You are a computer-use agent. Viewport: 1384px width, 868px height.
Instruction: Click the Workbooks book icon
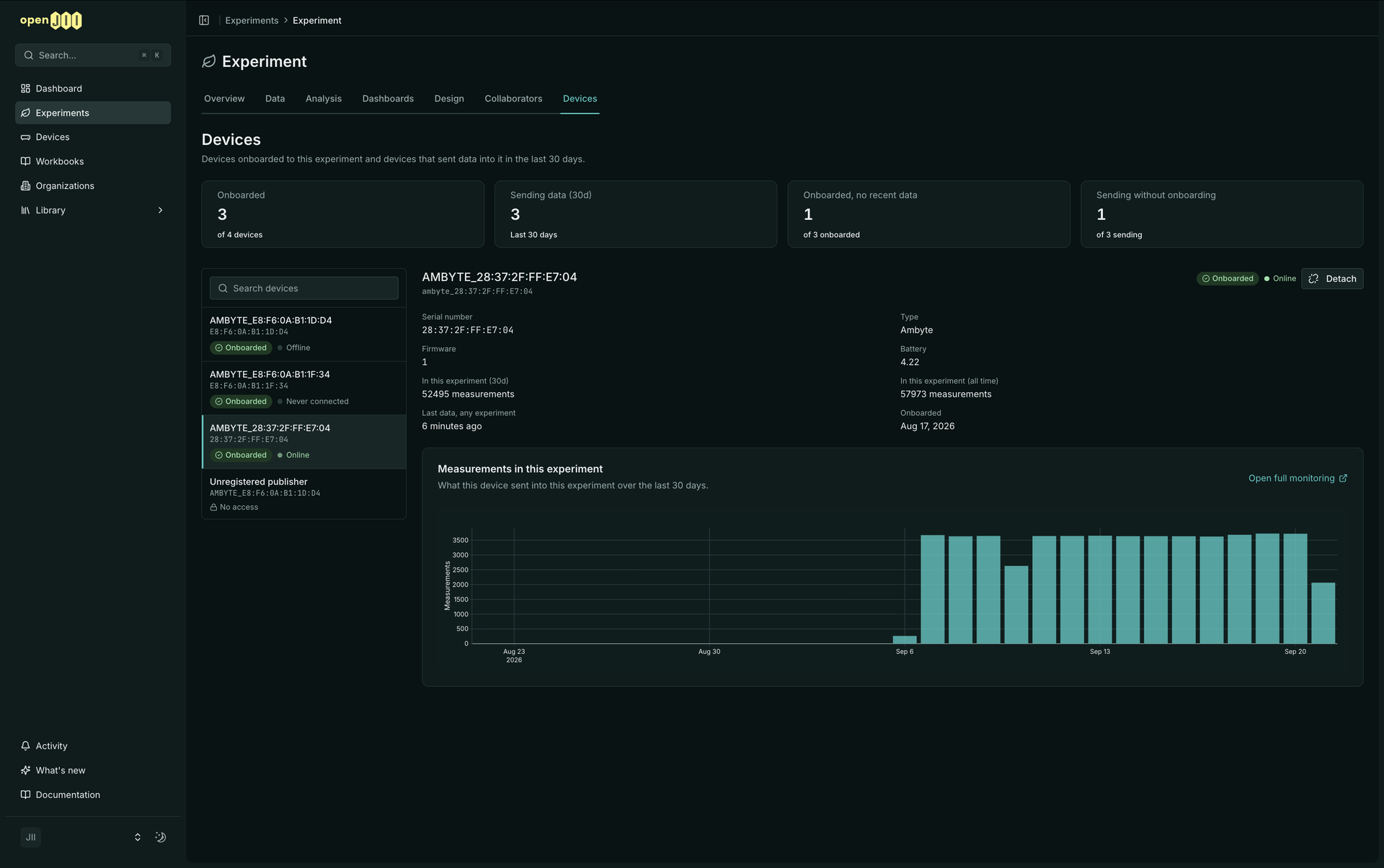[x=25, y=161]
